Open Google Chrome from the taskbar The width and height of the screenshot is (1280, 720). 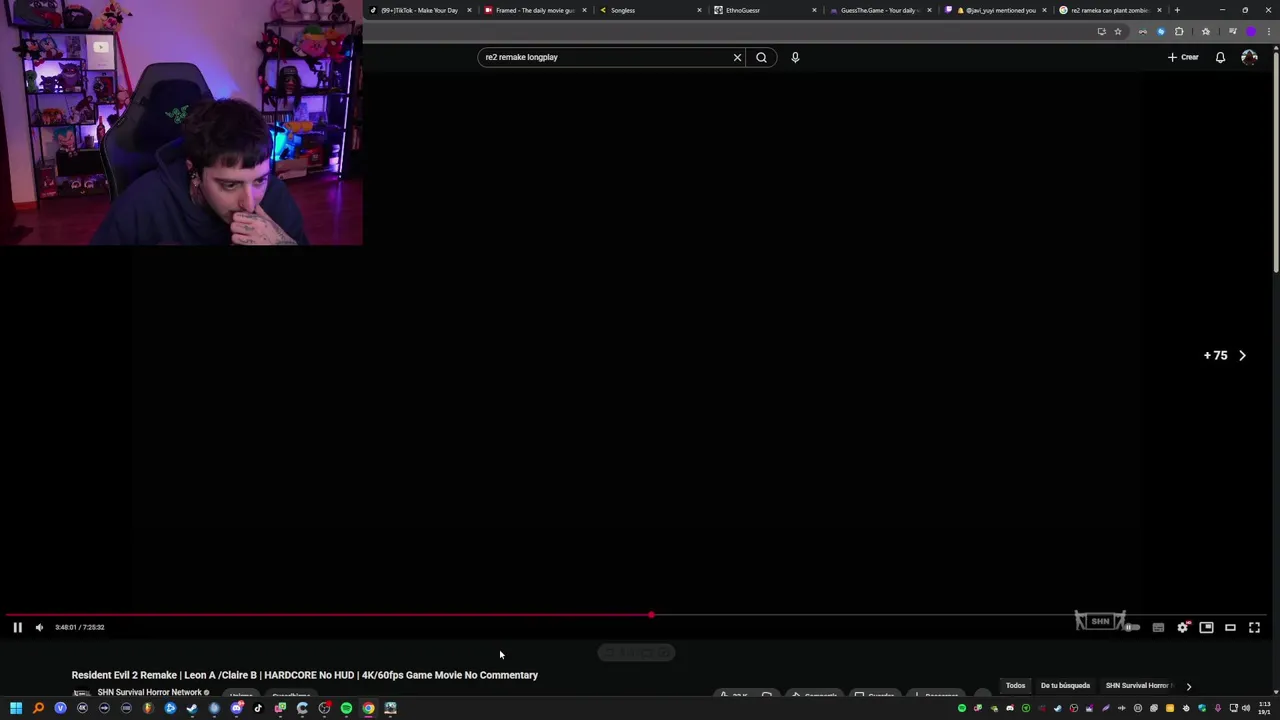point(369,708)
